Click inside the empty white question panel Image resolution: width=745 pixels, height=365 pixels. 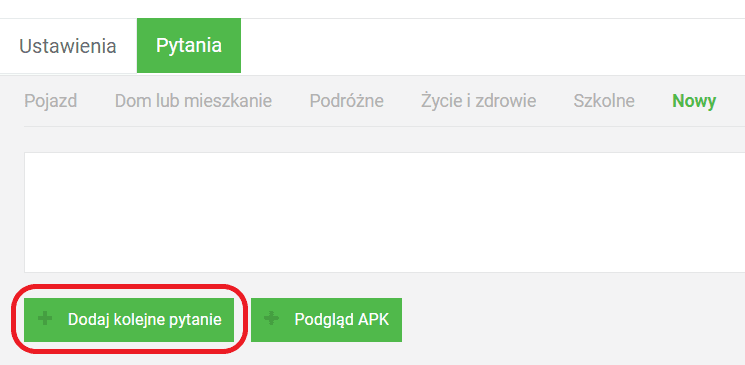384,212
